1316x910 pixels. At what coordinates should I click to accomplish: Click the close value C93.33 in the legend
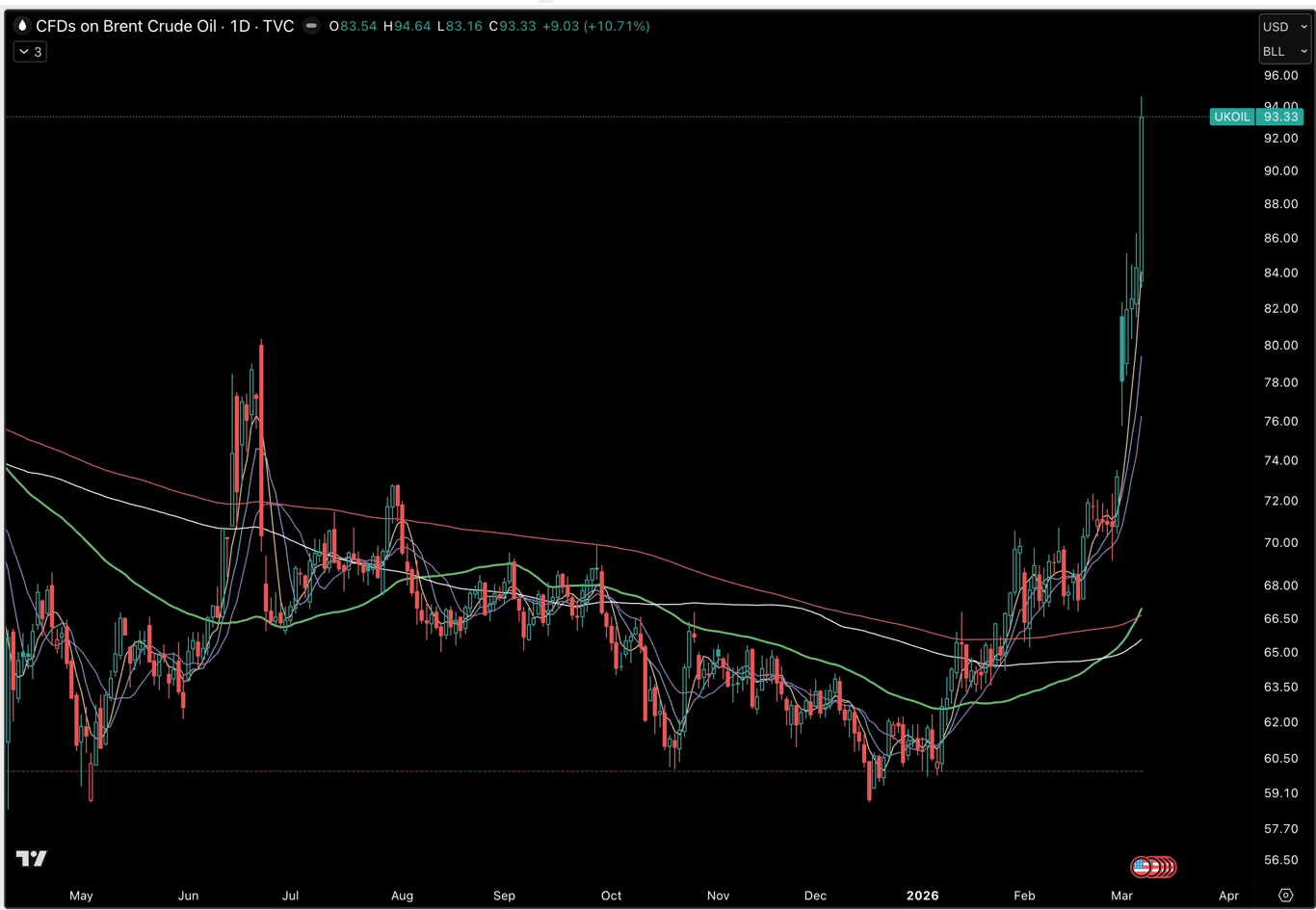pyautogui.click(x=513, y=26)
